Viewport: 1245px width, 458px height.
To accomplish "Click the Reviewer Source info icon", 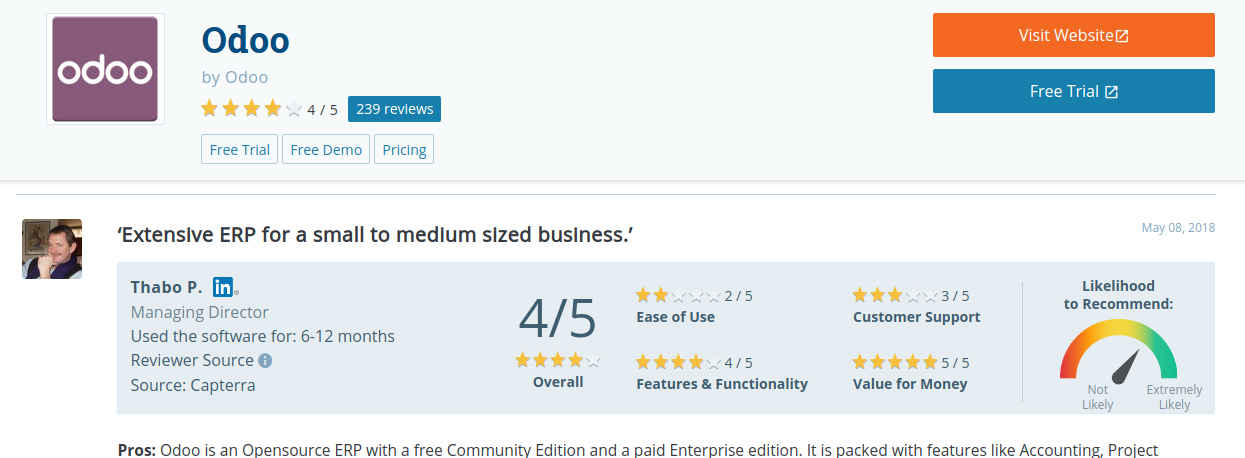I will tap(265, 361).
